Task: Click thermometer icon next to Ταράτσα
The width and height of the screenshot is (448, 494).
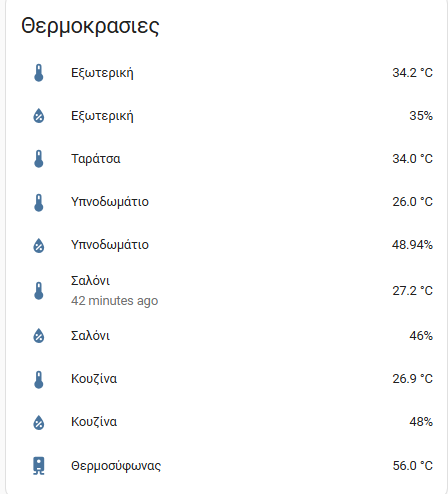Action: (x=39, y=159)
